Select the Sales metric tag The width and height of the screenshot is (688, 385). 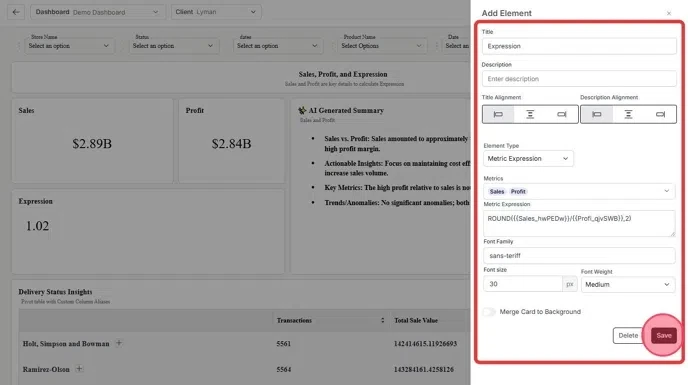point(497,191)
